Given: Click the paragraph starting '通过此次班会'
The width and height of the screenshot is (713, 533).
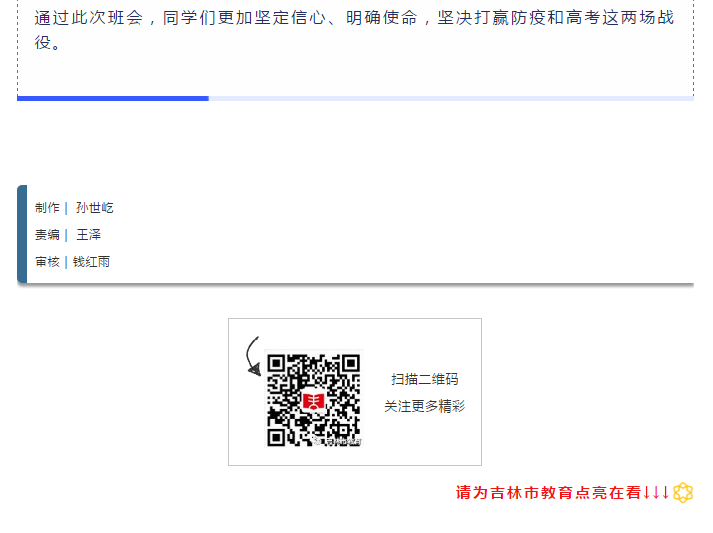Looking at the screenshot, I should tap(355, 30).
